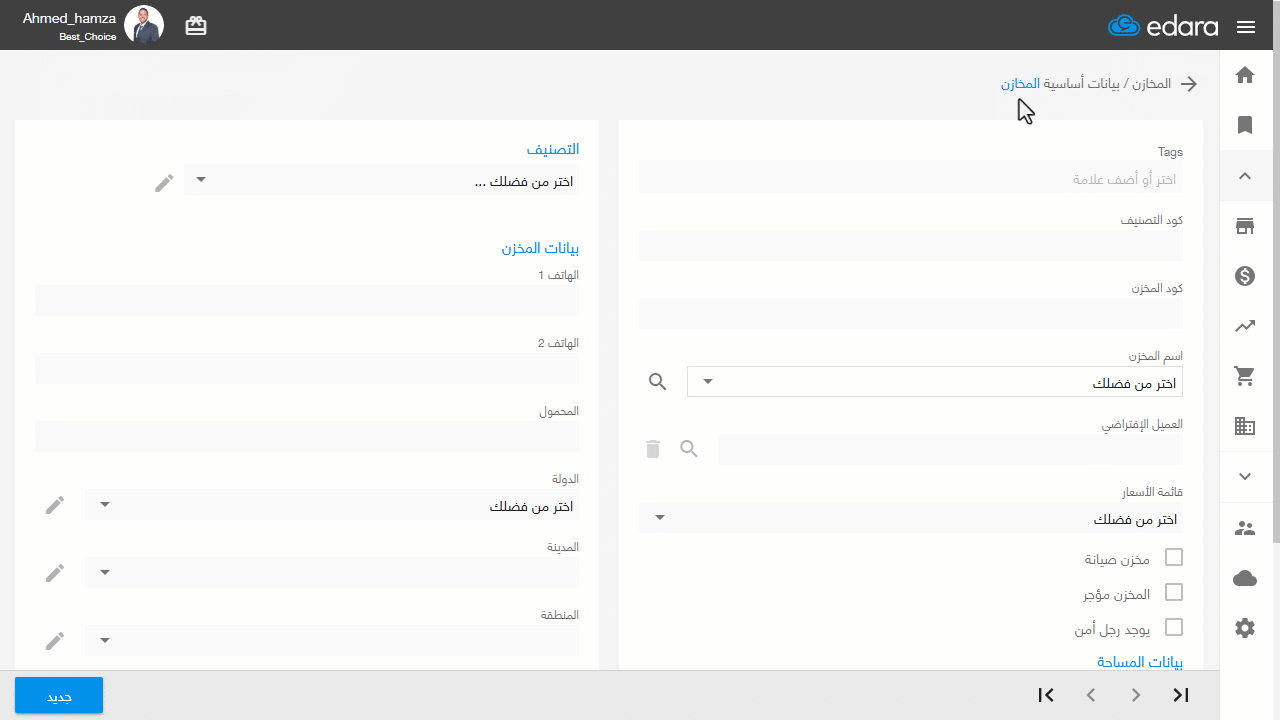Click the الهاتف 1 input field
This screenshot has width=1280, height=720.
pyautogui.click(x=307, y=300)
